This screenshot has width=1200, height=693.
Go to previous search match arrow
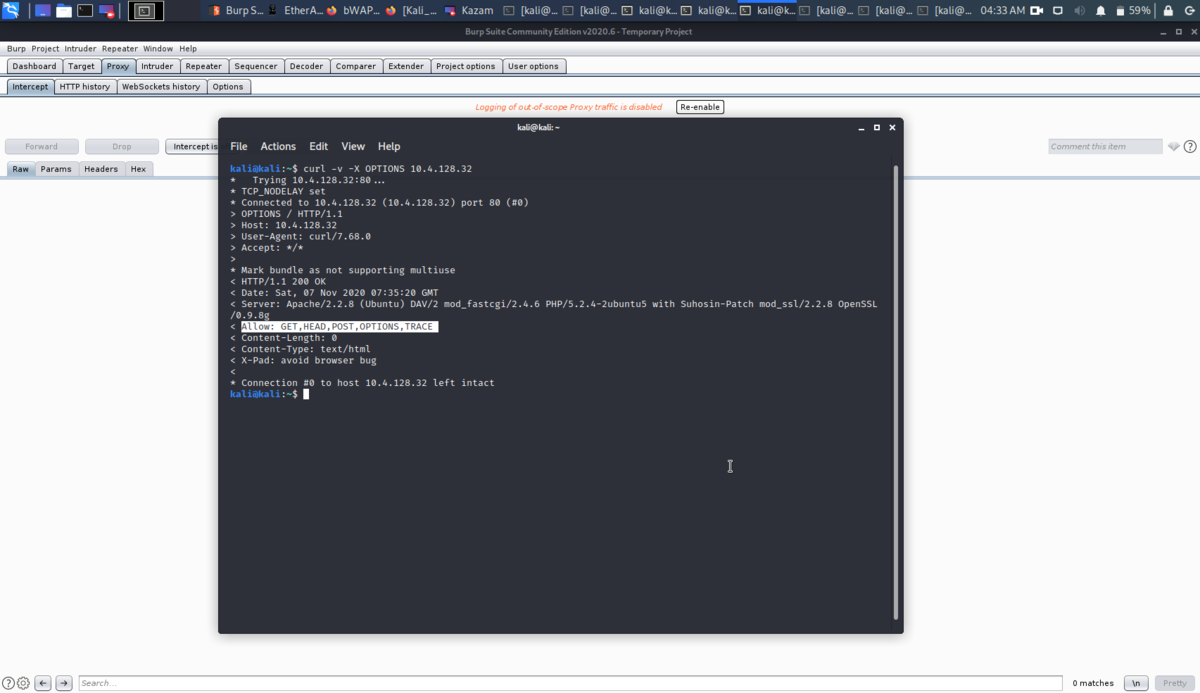[43, 683]
